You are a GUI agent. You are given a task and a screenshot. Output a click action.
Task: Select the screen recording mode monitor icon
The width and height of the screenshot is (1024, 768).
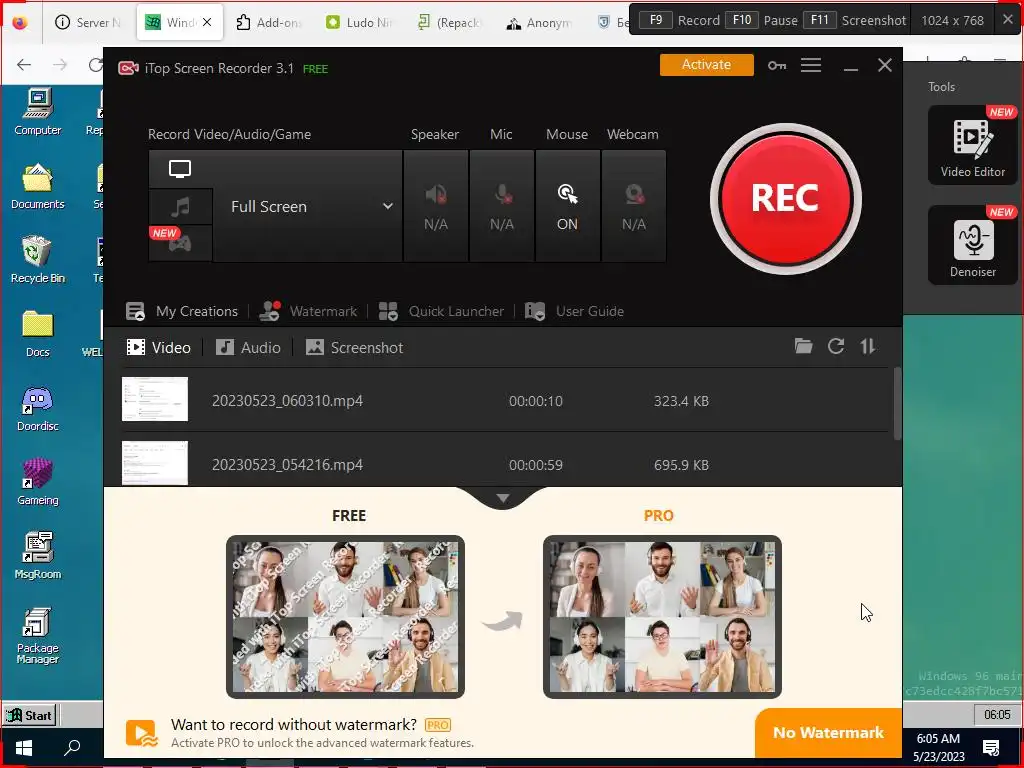pyautogui.click(x=180, y=169)
